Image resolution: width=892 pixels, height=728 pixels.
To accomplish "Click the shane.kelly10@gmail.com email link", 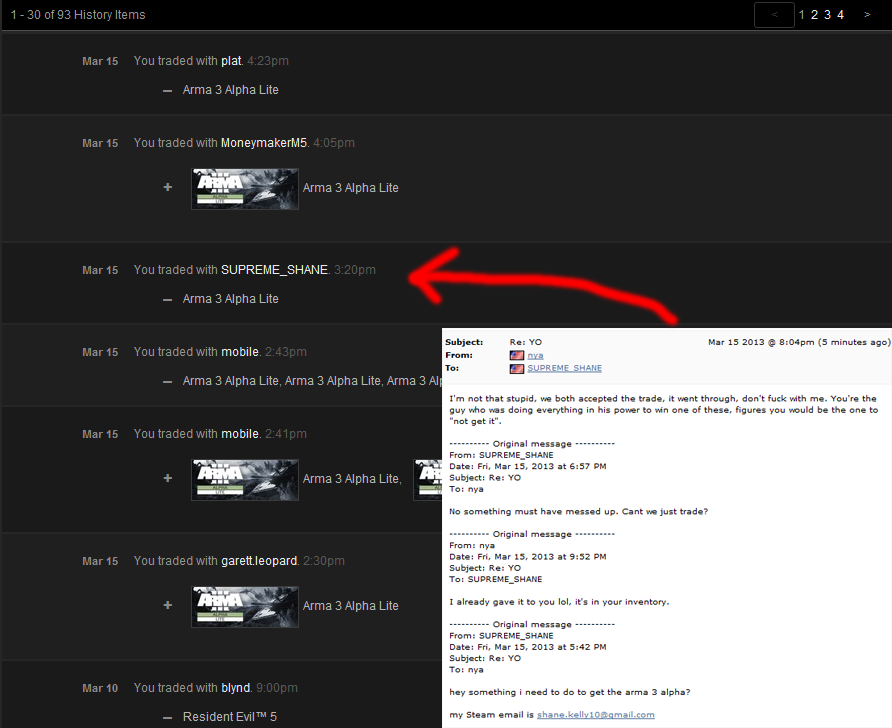I will pyautogui.click(x=596, y=715).
